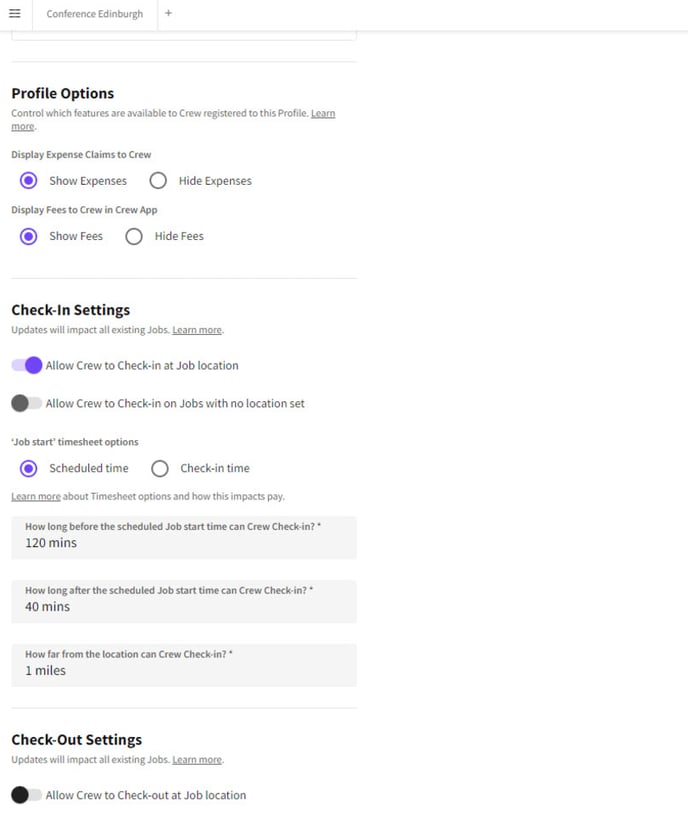The image size is (688, 820).
Task: Click the Check-In Settings heading
Action: point(71,311)
